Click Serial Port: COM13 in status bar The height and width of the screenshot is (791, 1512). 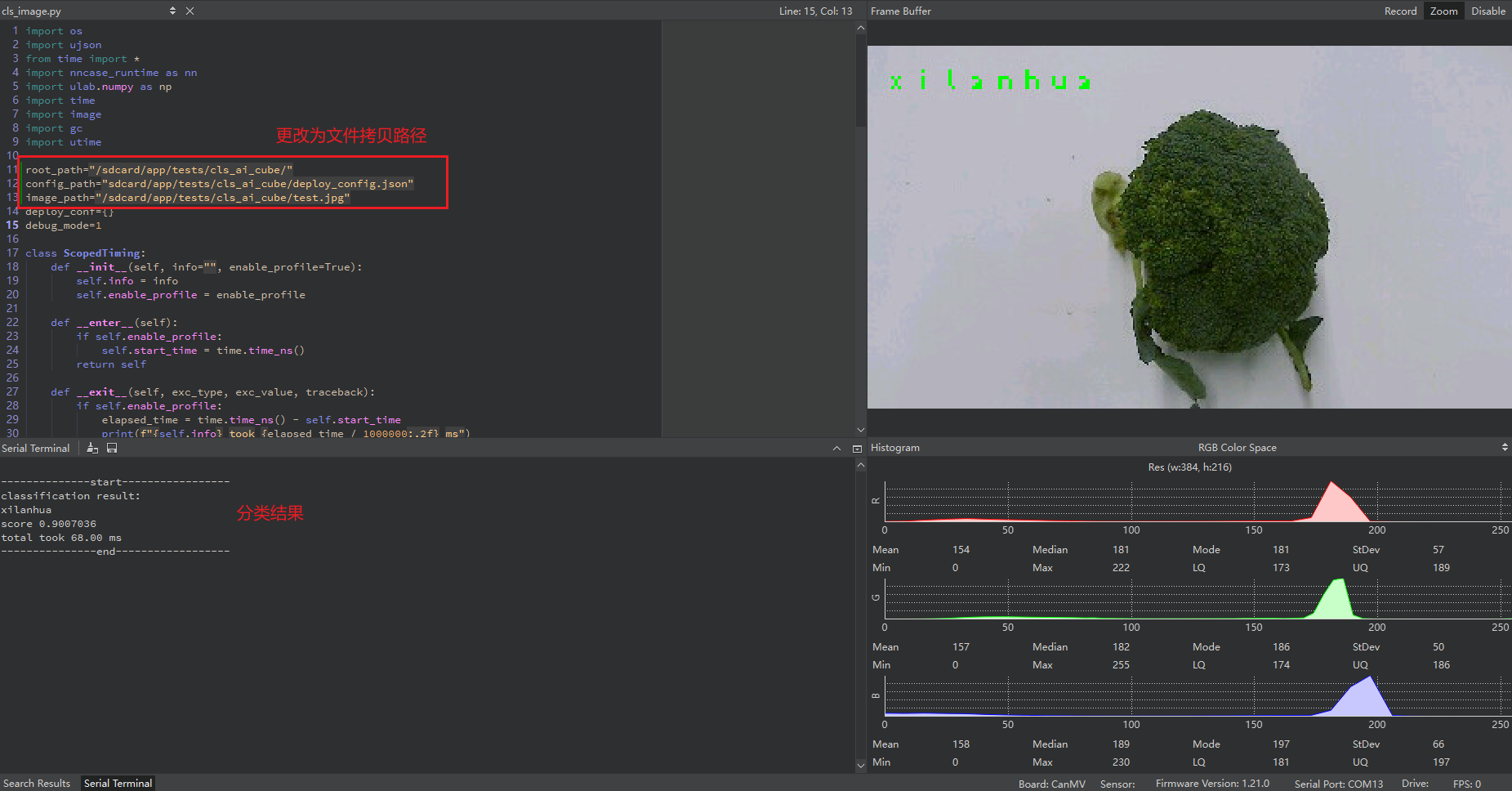(x=1338, y=784)
